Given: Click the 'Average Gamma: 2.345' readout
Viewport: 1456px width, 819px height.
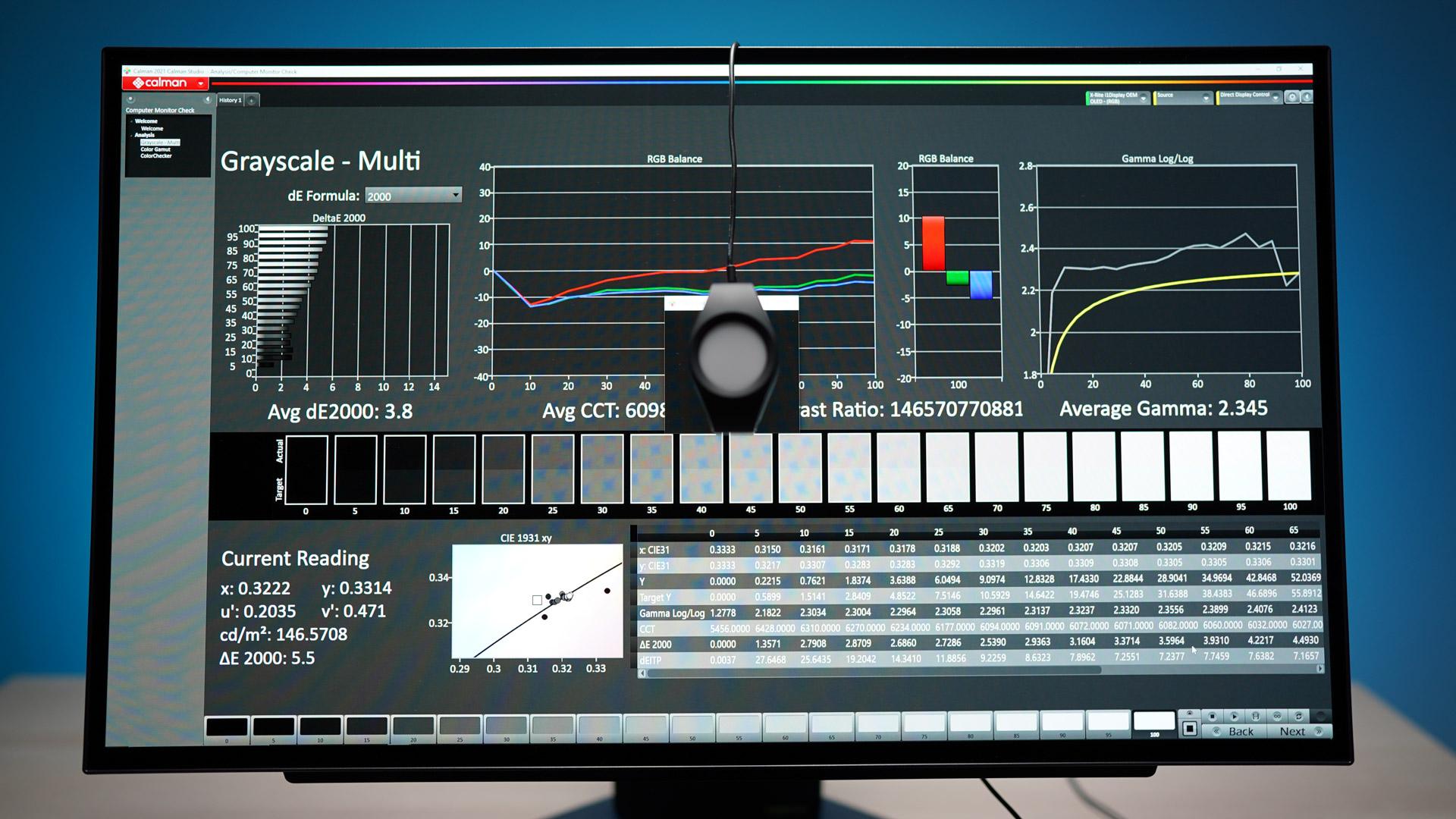Looking at the screenshot, I should [1163, 409].
